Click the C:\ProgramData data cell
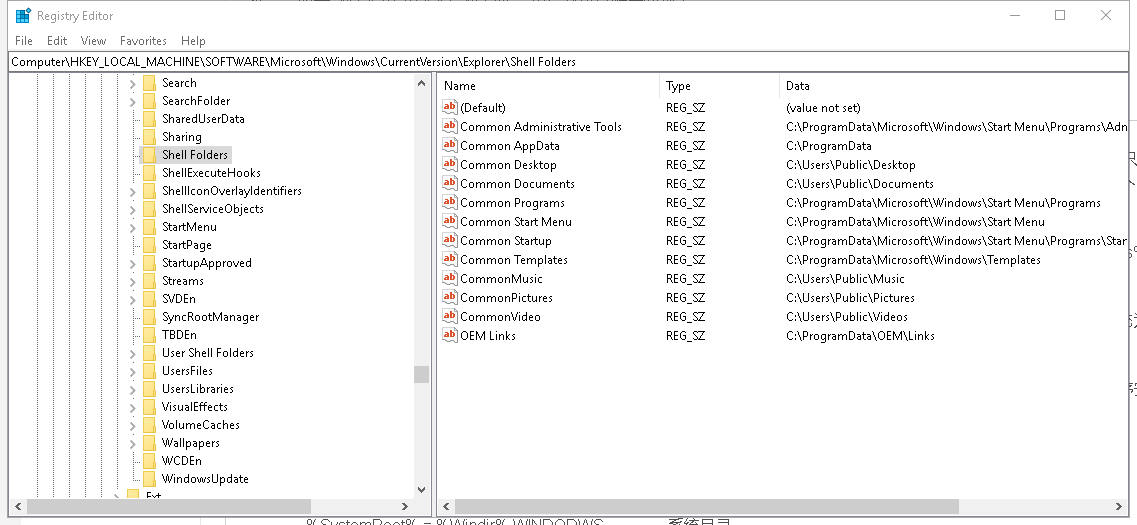The width and height of the screenshot is (1137, 525). coord(829,146)
